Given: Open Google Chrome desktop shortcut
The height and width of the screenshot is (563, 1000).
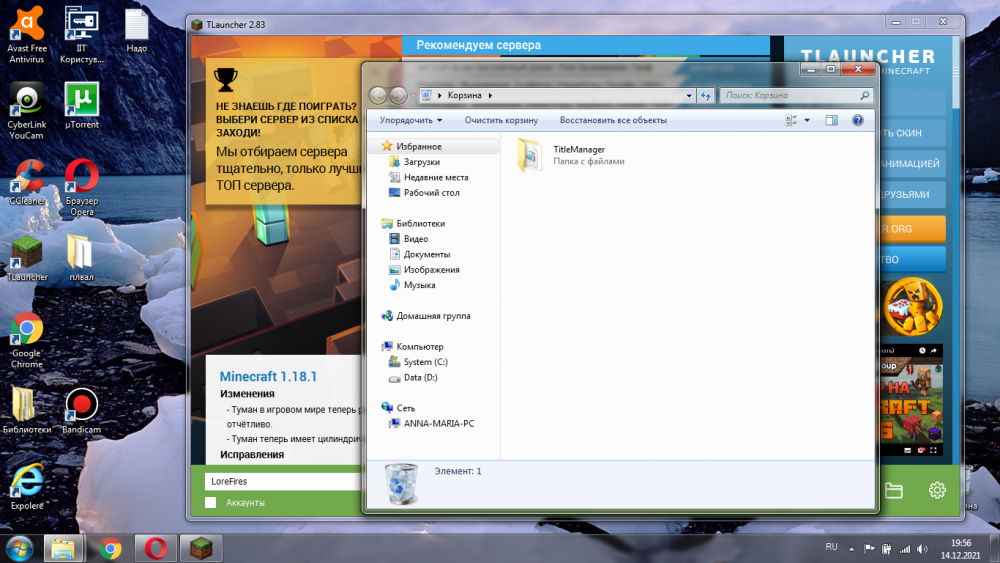Looking at the screenshot, I should coord(26,340).
